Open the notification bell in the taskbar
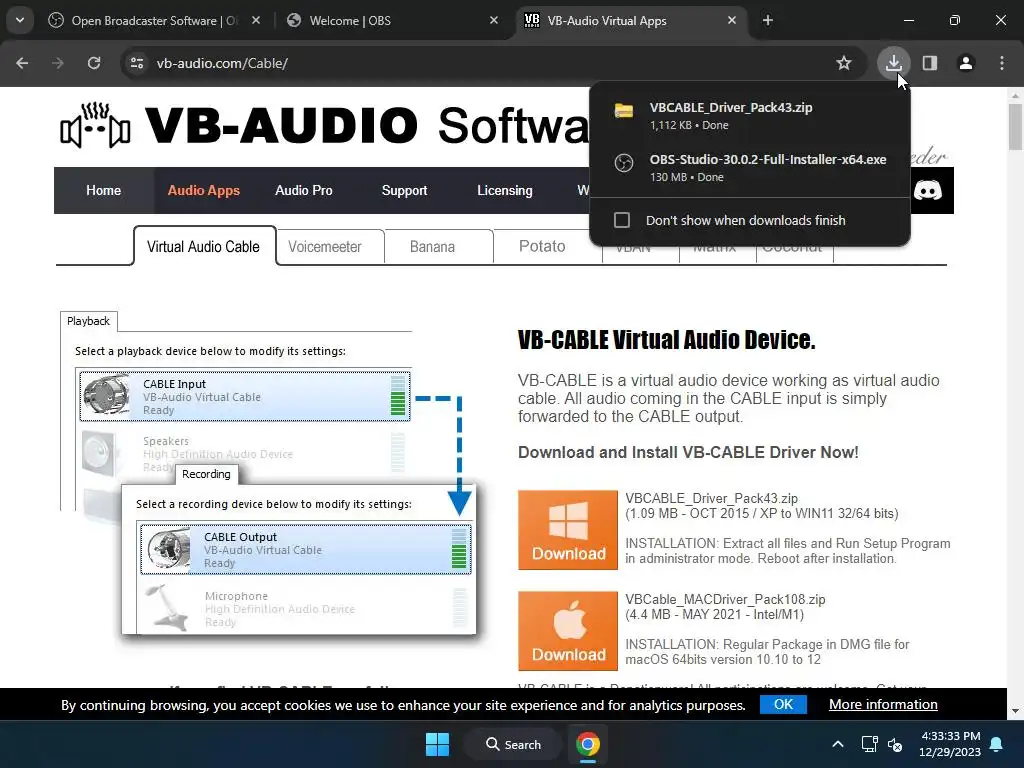 [997, 744]
